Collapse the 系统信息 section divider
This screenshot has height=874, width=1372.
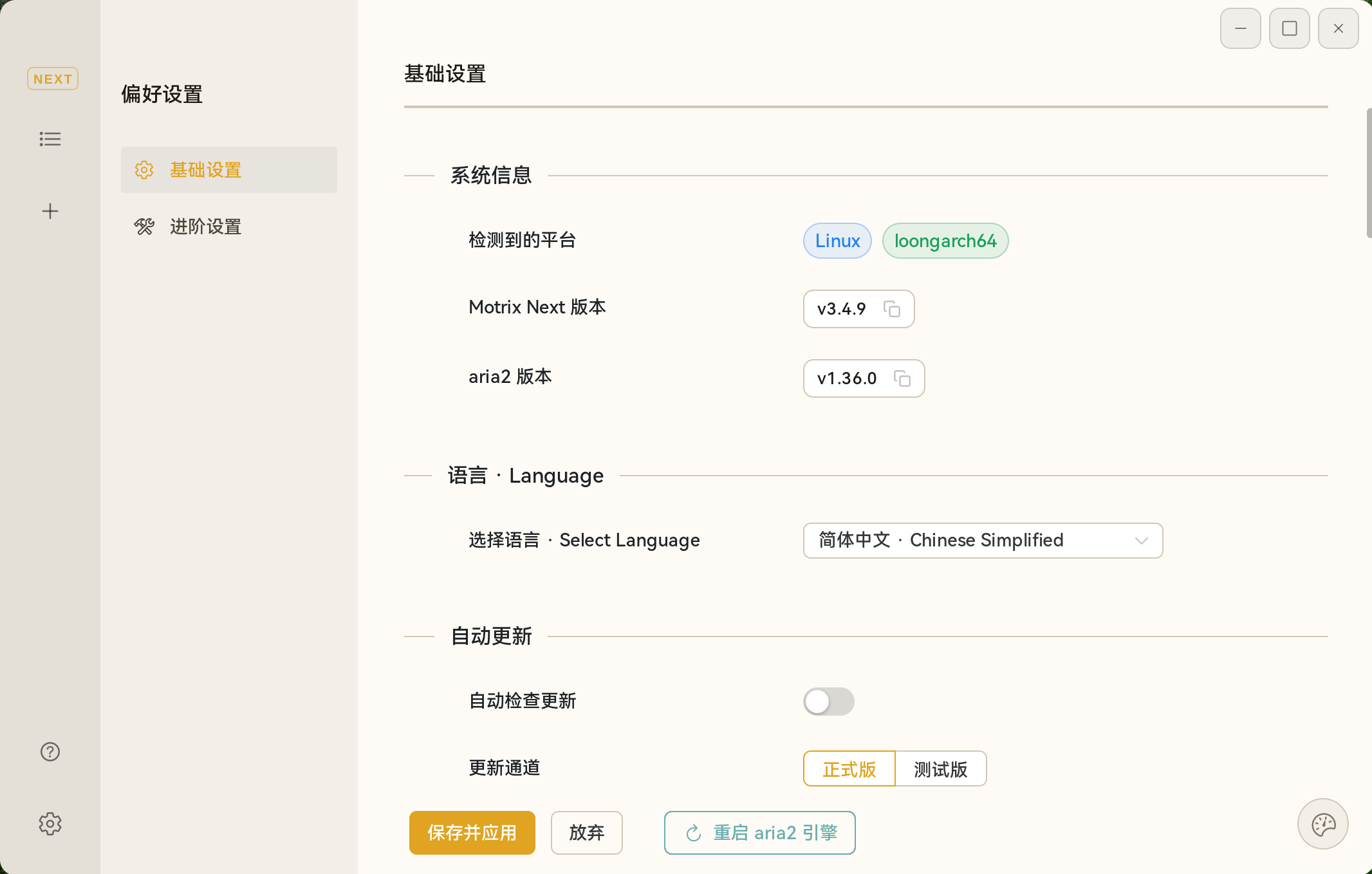pyautogui.click(x=490, y=175)
